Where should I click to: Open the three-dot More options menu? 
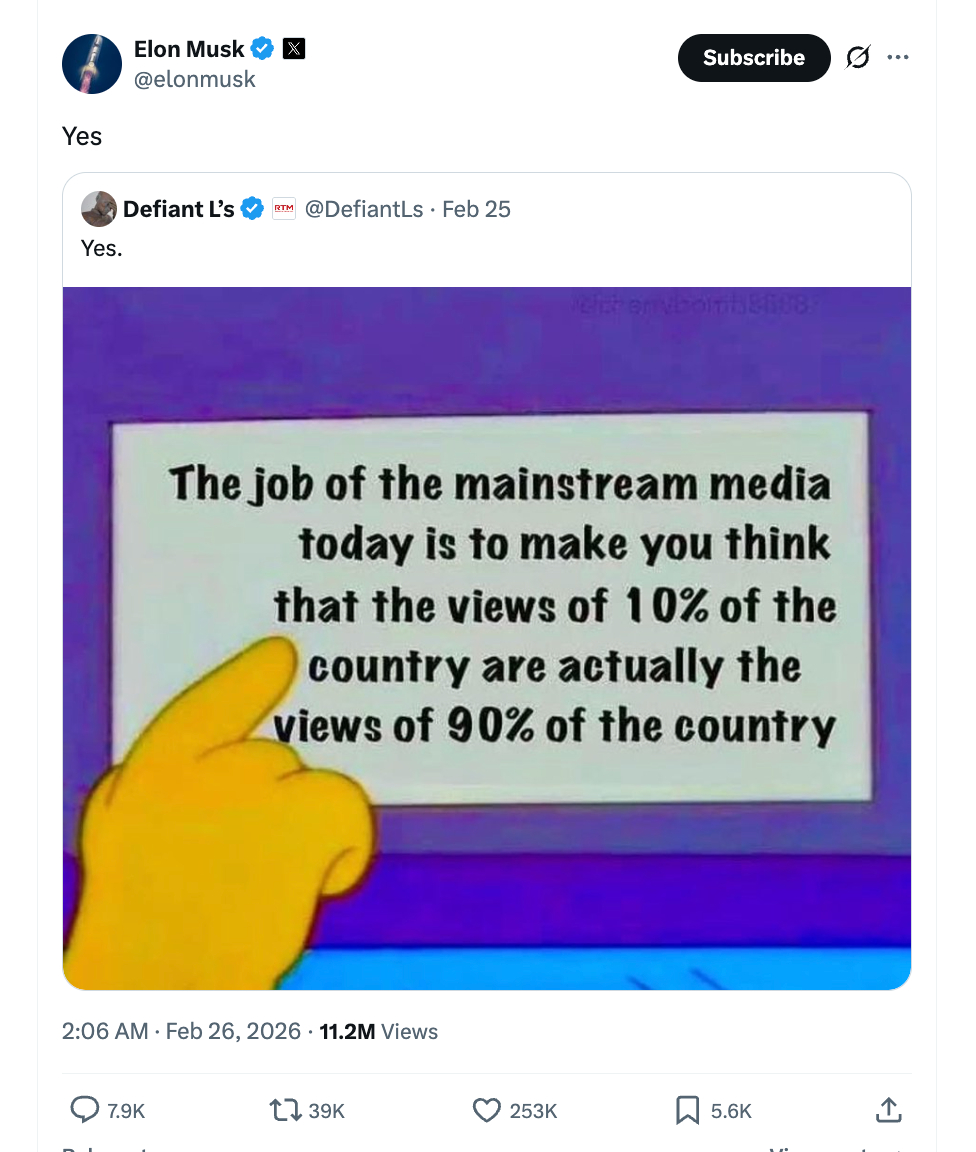[898, 58]
